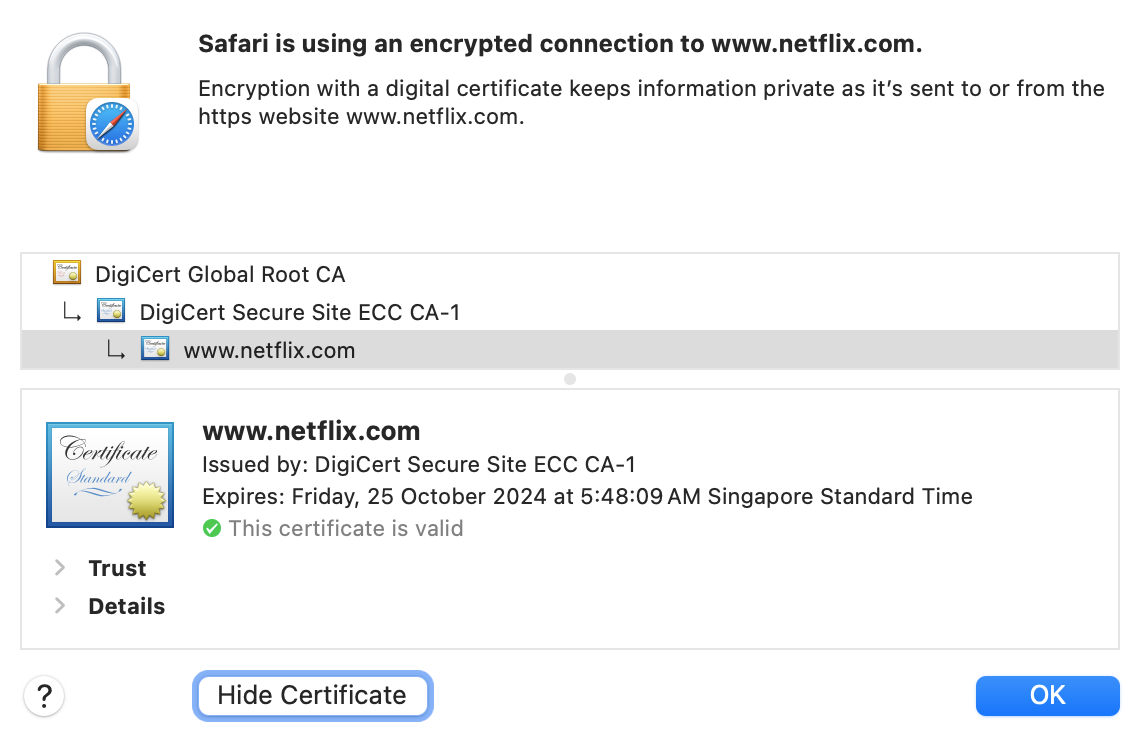Viewport: 1140px width, 740px height.
Task: Expand the Trust section chevron
Action: pos(60,568)
